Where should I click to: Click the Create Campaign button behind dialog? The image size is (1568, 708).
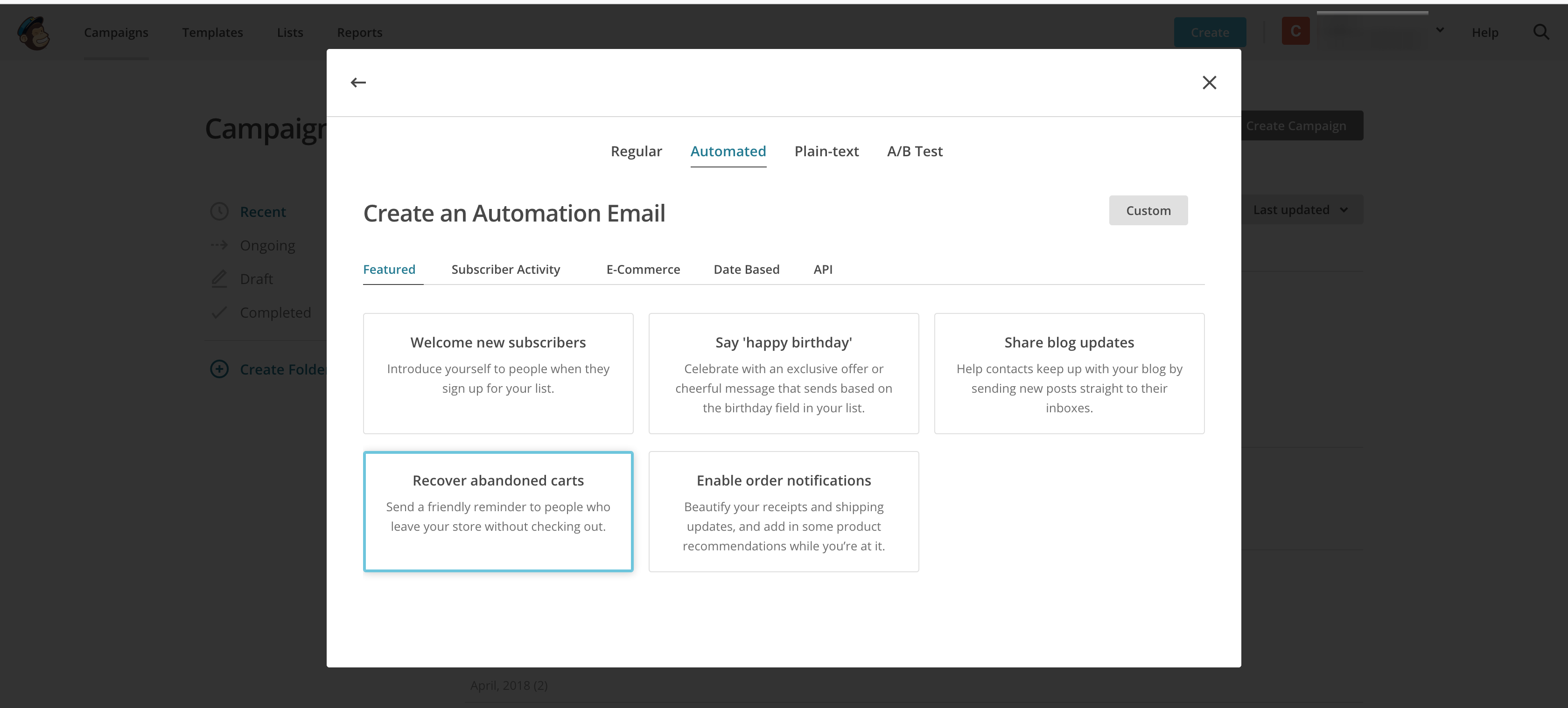[1302, 126]
